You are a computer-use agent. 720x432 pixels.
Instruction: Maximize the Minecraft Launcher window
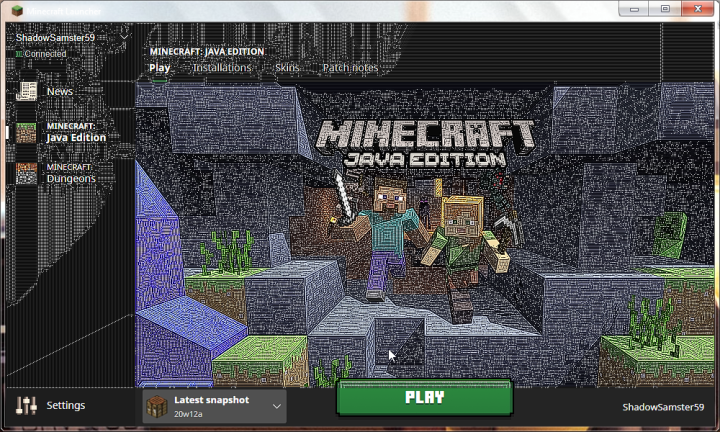[665, 9]
